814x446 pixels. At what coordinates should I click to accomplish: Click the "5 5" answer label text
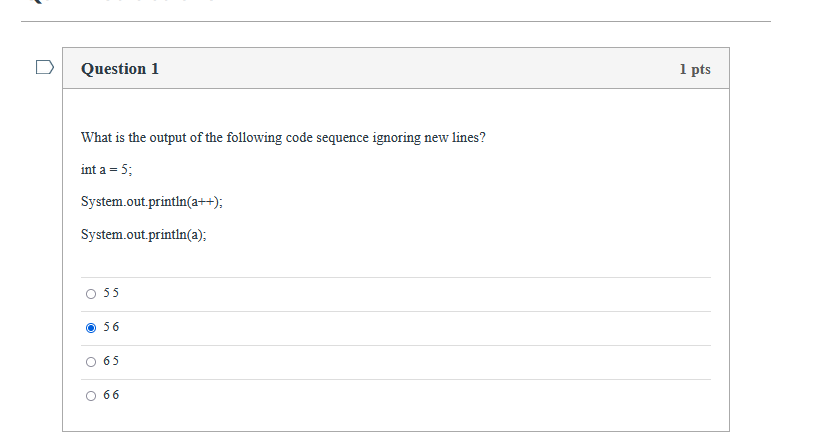point(111,294)
